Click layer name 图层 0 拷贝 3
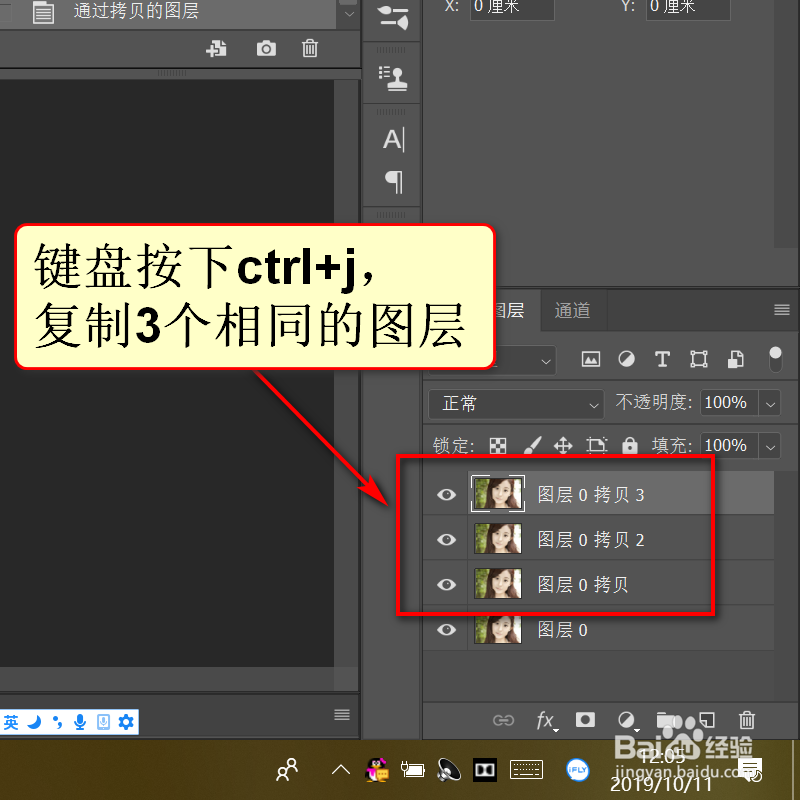 (x=591, y=495)
